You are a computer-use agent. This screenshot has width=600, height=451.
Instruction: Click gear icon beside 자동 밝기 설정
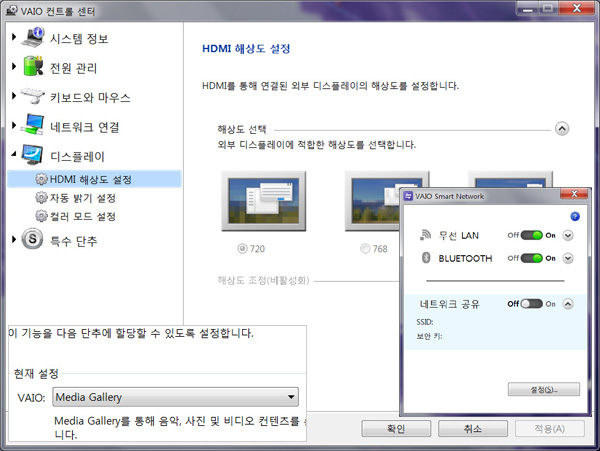(41, 198)
